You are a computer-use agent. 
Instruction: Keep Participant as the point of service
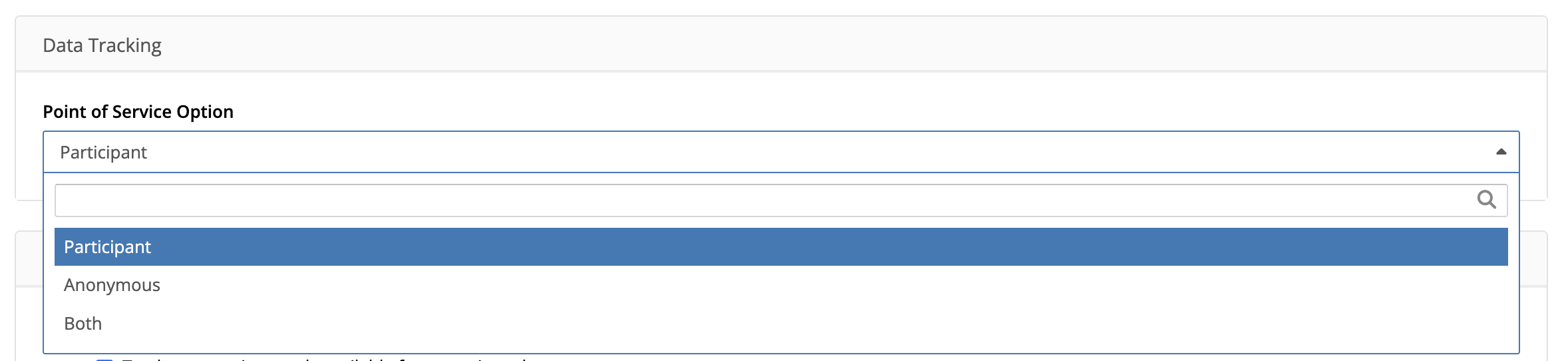(x=107, y=247)
